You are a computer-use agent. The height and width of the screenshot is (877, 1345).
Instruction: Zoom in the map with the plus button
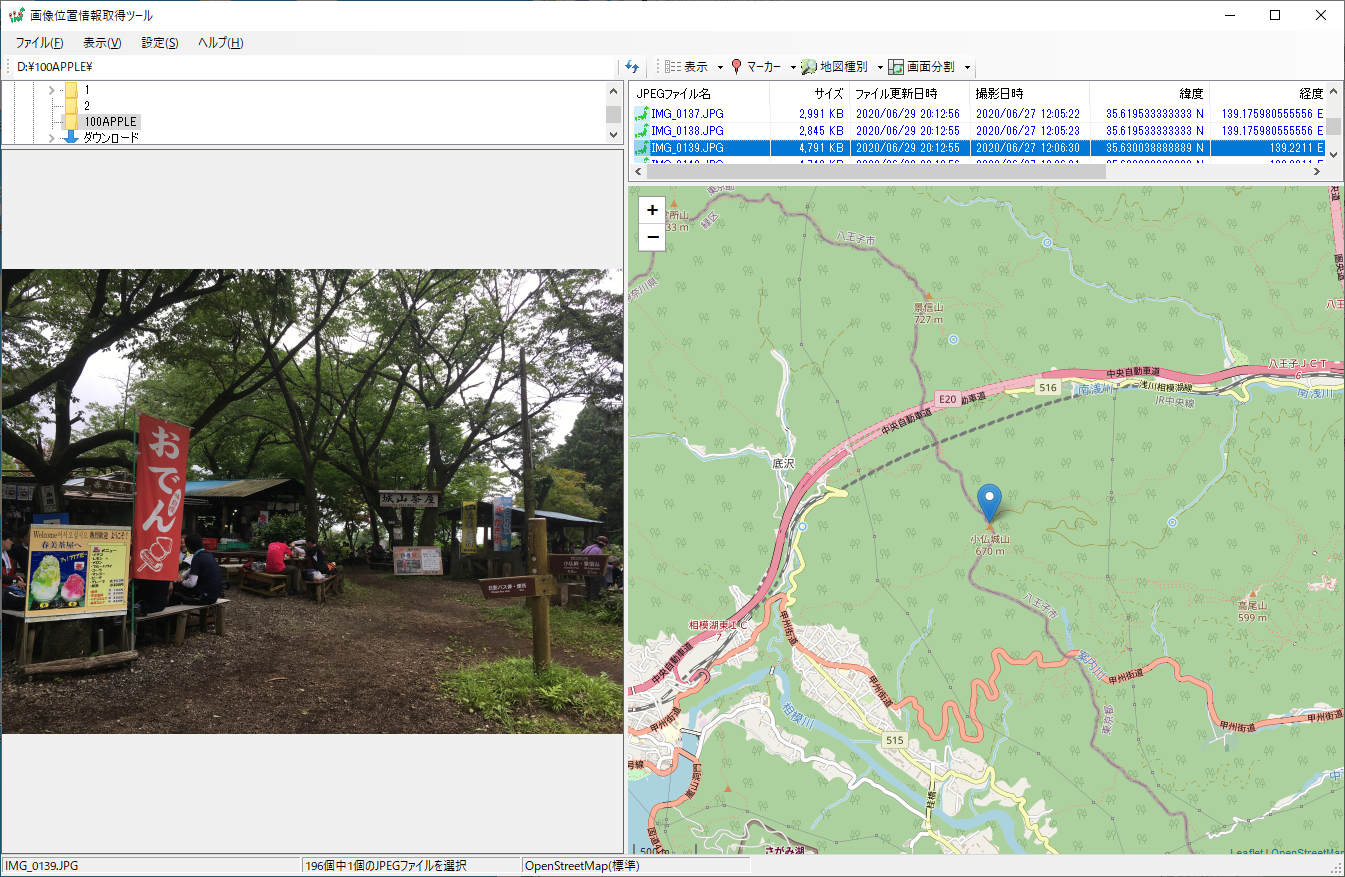(x=652, y=210)
